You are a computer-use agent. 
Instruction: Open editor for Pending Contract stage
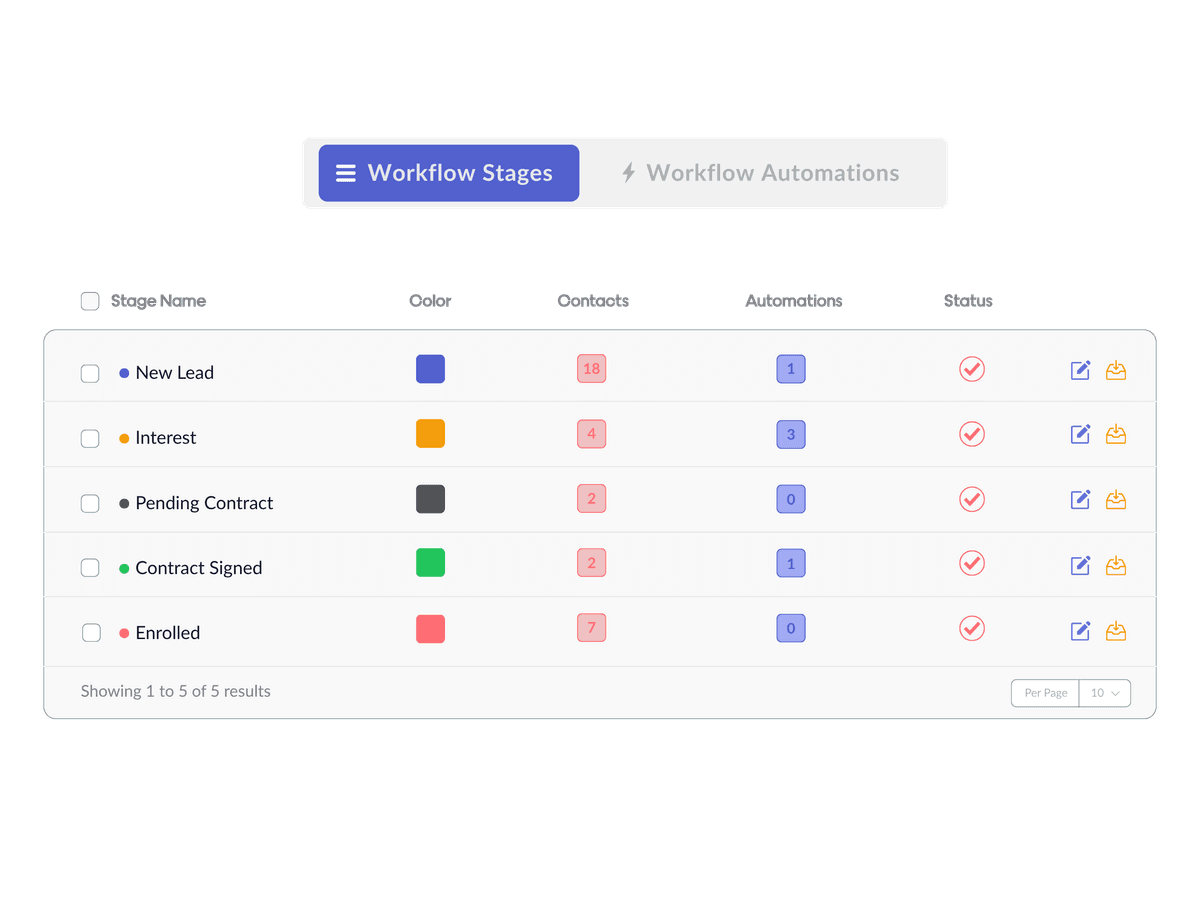point(1080,499)
